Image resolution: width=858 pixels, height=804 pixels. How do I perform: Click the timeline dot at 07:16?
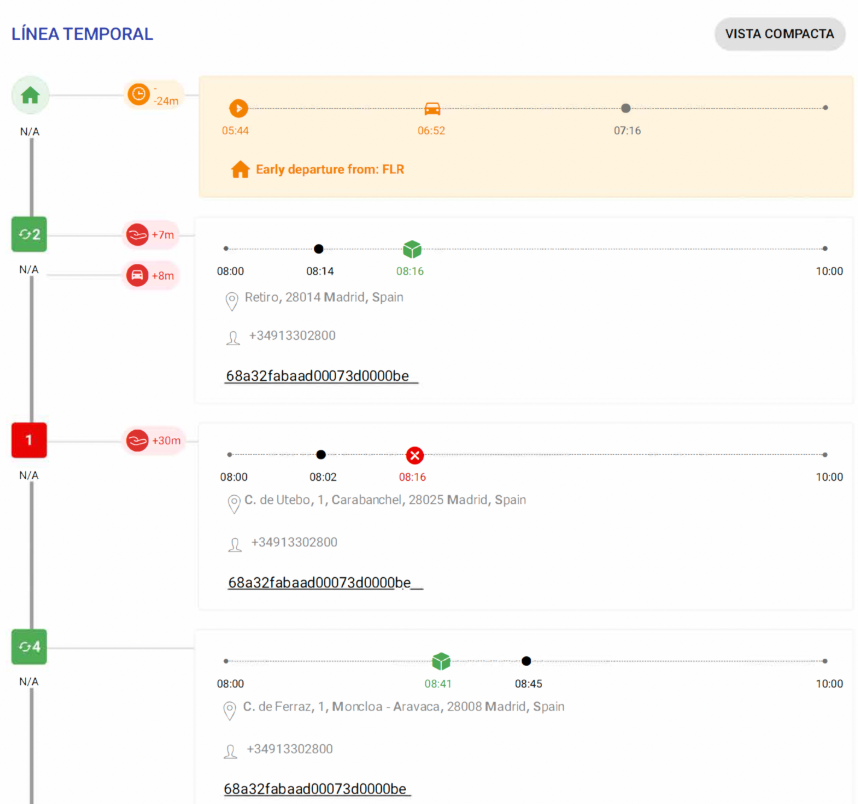click(626, 108)
